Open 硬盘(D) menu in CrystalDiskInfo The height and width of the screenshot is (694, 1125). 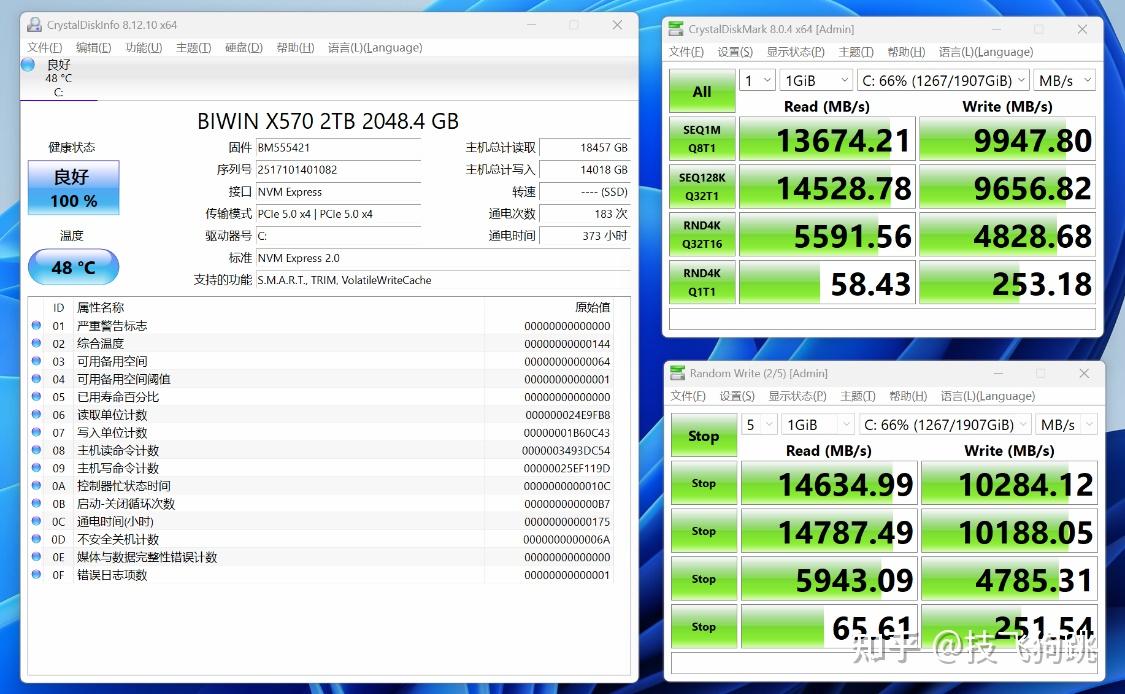(x=244, y=47)
